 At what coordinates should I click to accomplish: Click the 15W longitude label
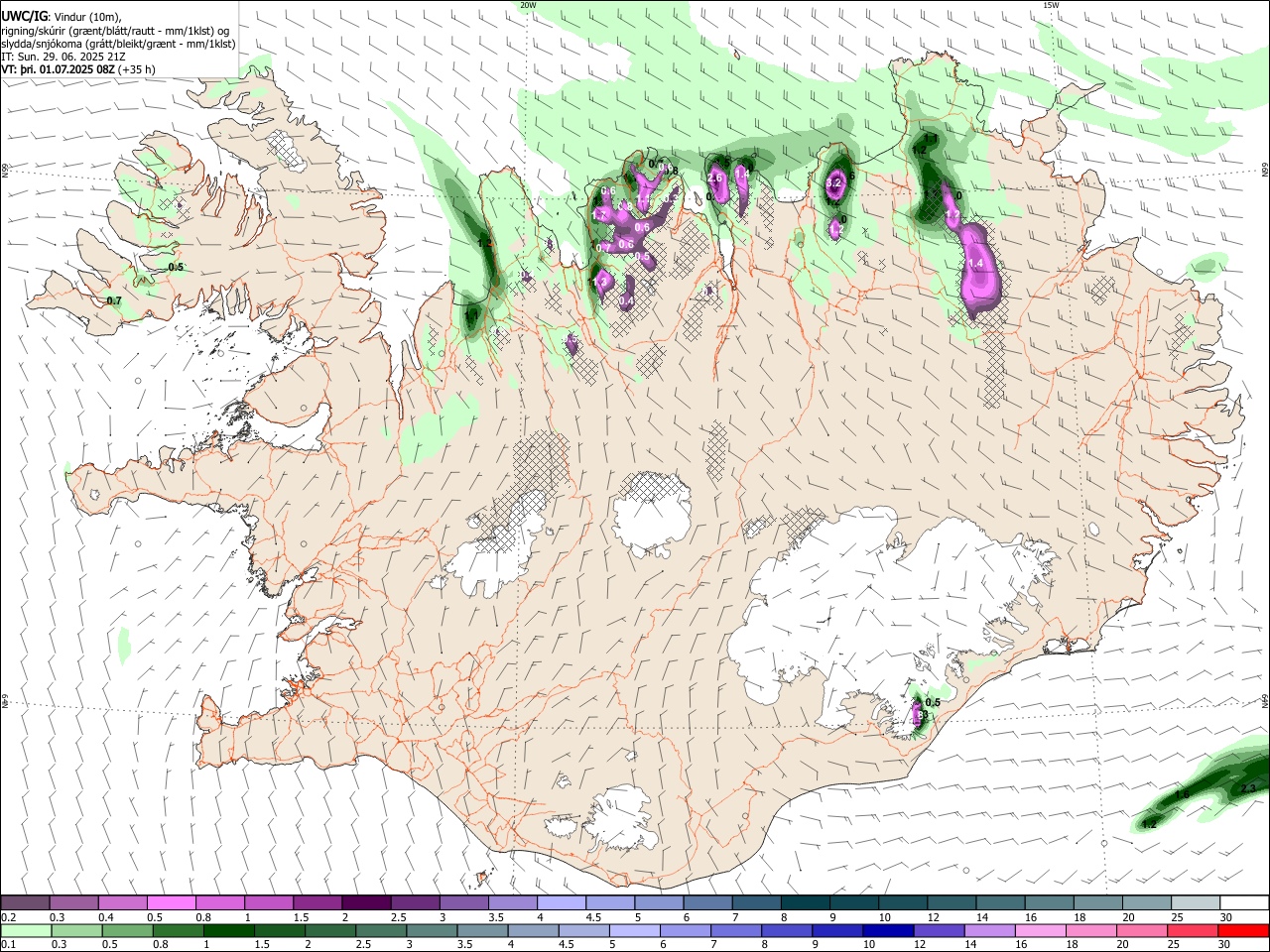tap(1051, 5)
